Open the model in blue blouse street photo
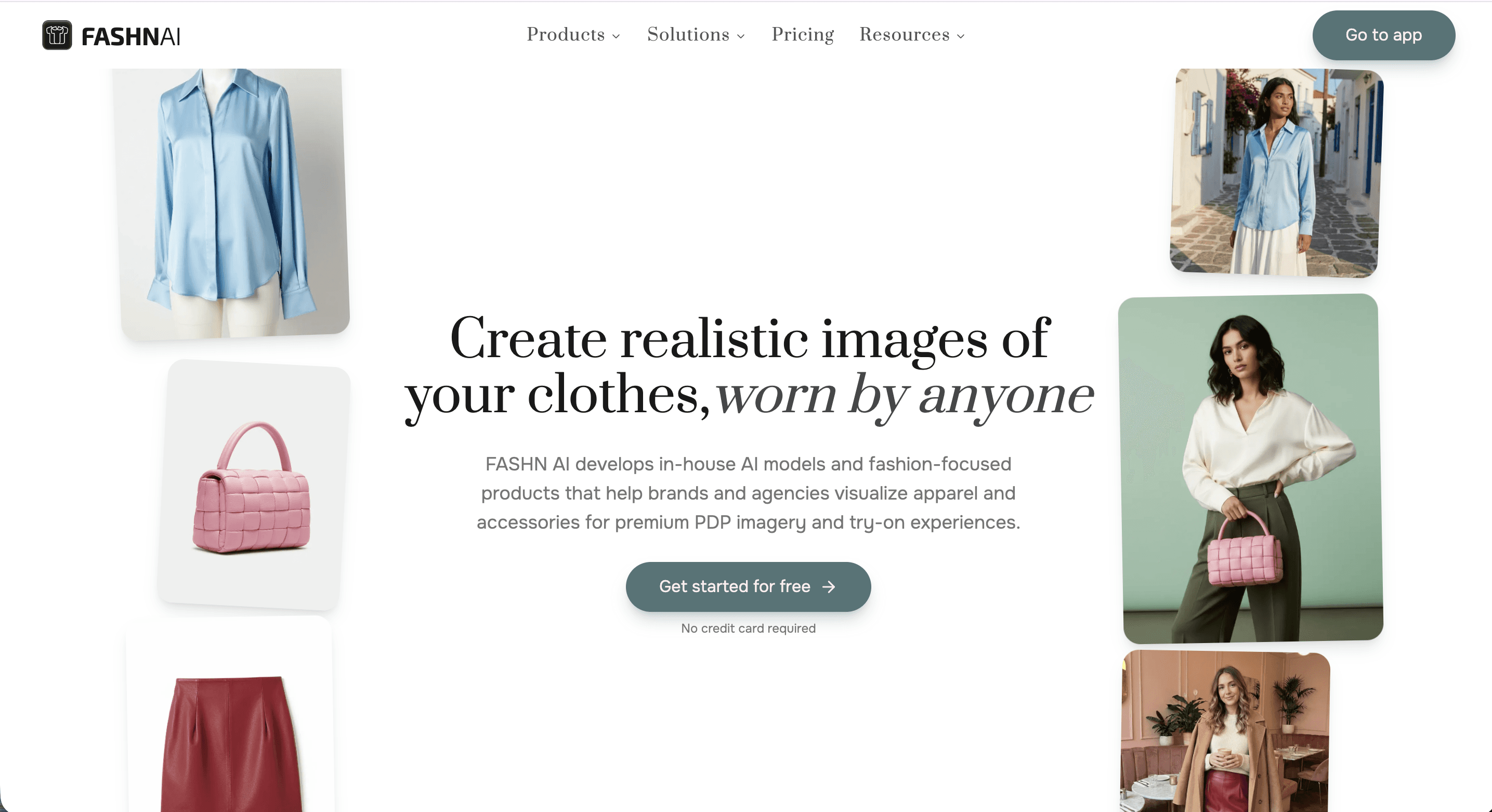 1277,172
